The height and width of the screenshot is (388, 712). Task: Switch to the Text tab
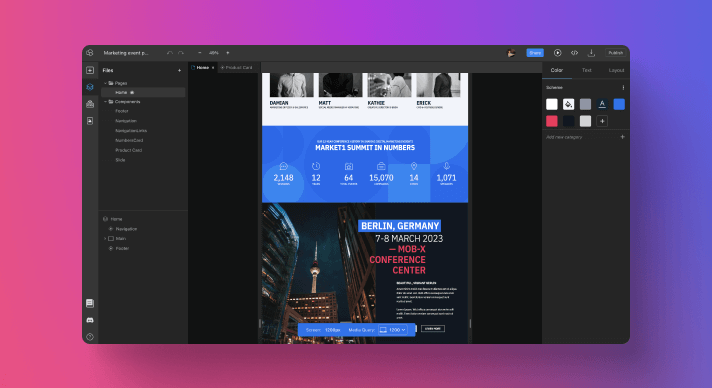click(587, 70)
